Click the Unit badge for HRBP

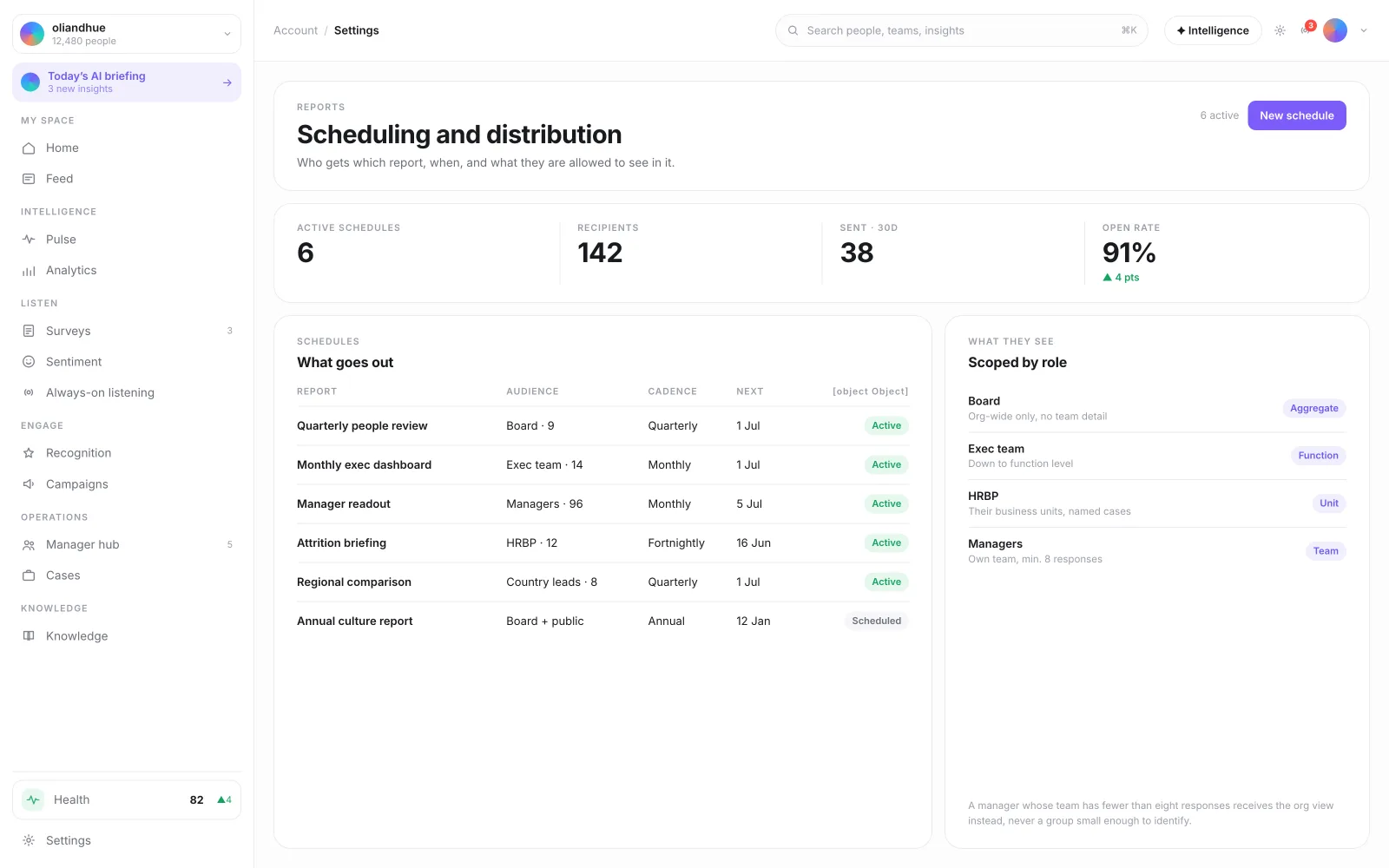tap(1329, 503)
